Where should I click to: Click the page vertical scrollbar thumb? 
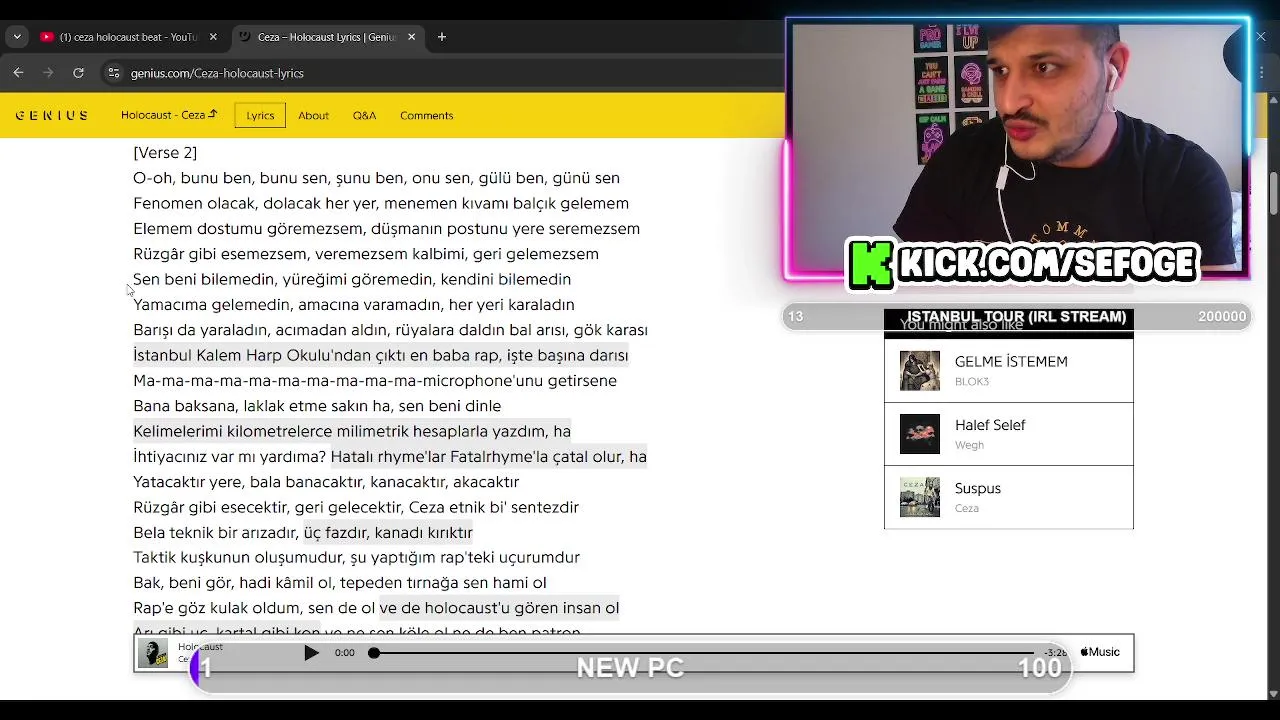[1273, 193]
